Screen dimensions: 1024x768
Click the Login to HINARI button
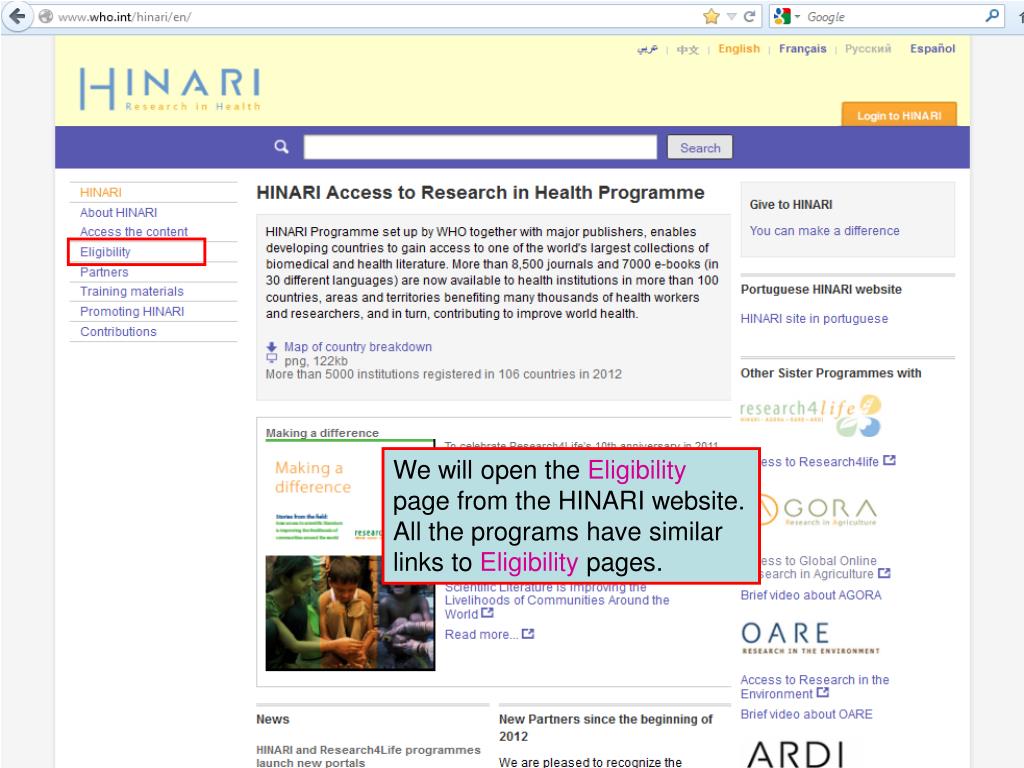(899, 114)
